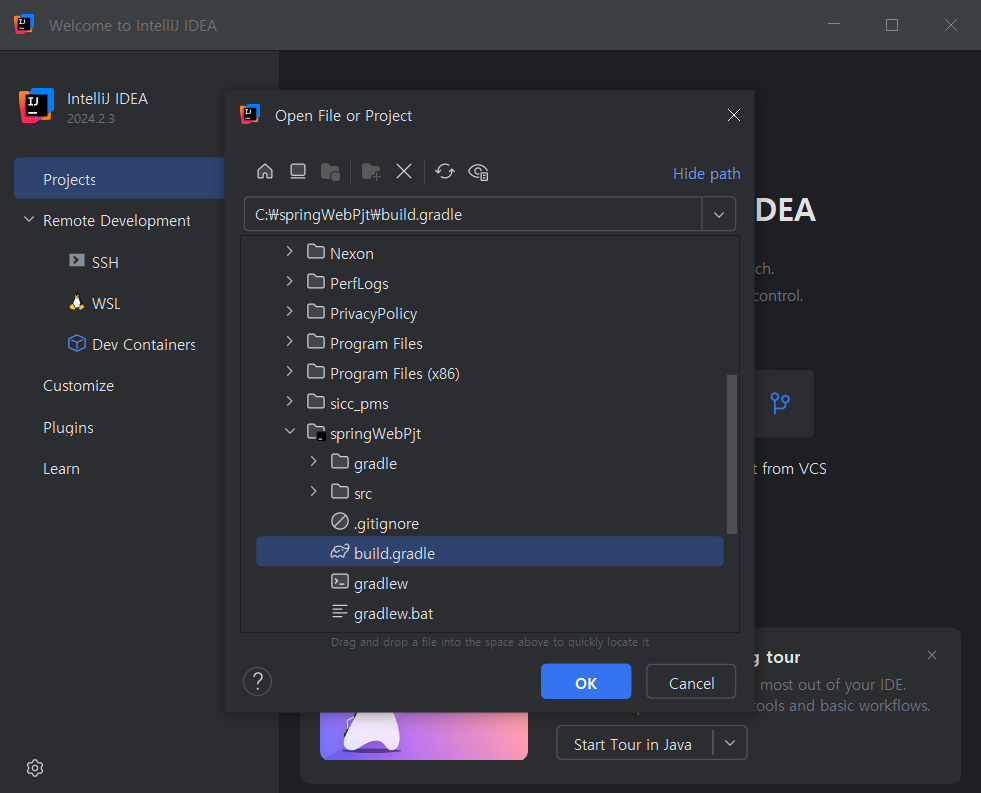Open the Customize tab
This screenshot has width=981, height=793.
78,386
